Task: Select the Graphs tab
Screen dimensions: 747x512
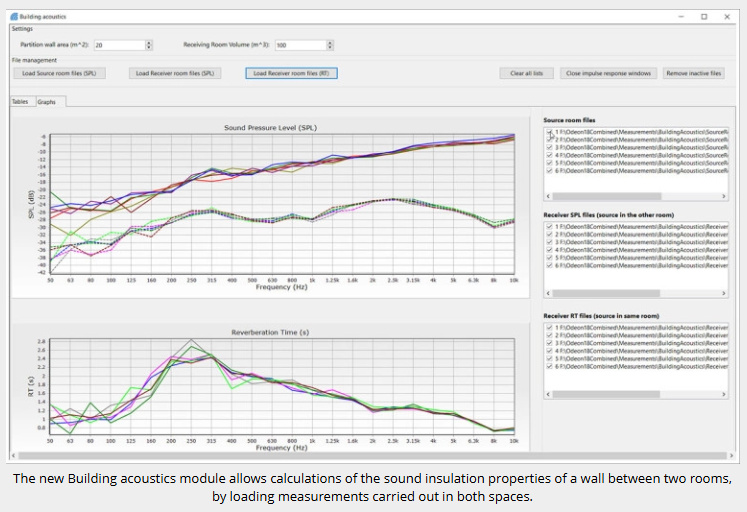Action: click(x=47, y=101)
